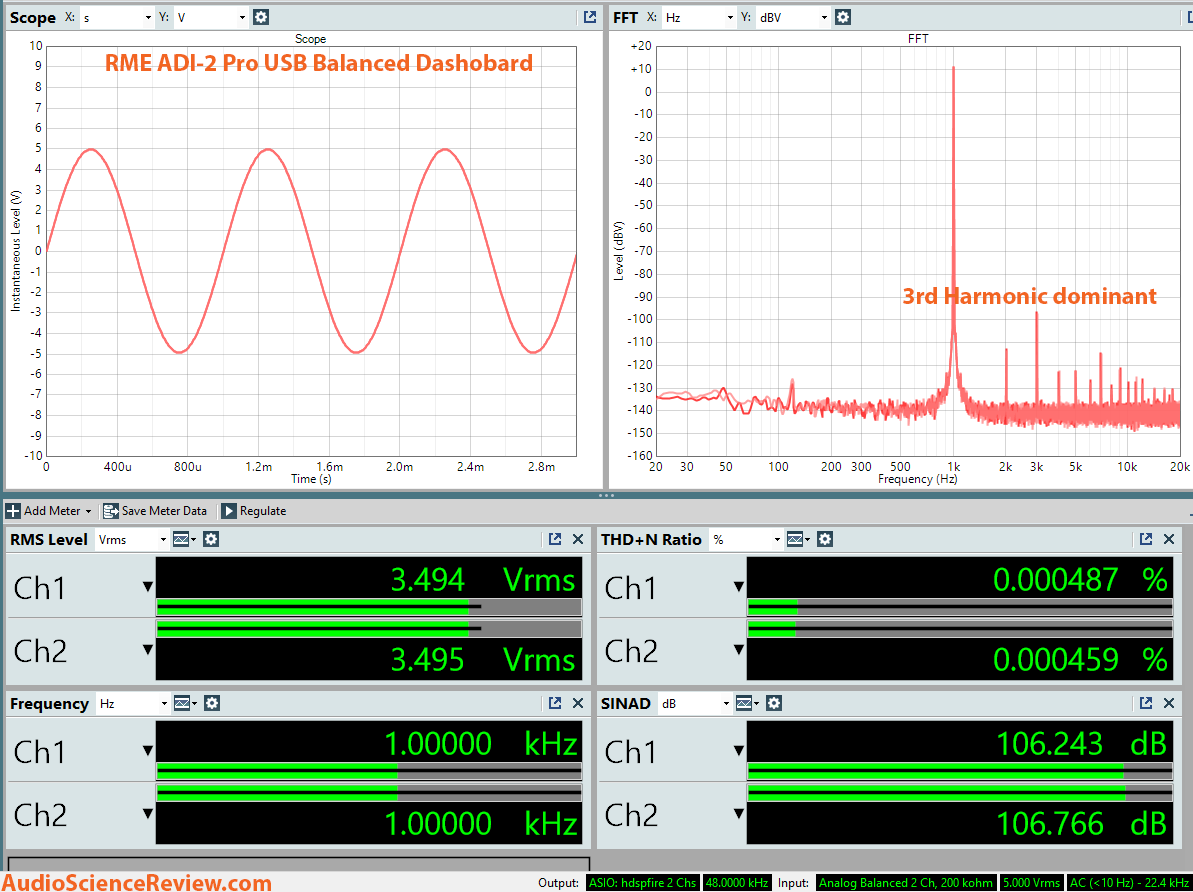Viewport: 1193px width, 892px height.
Task: Open SINAD meter settings gear
Action: click(x=774, y=703)
